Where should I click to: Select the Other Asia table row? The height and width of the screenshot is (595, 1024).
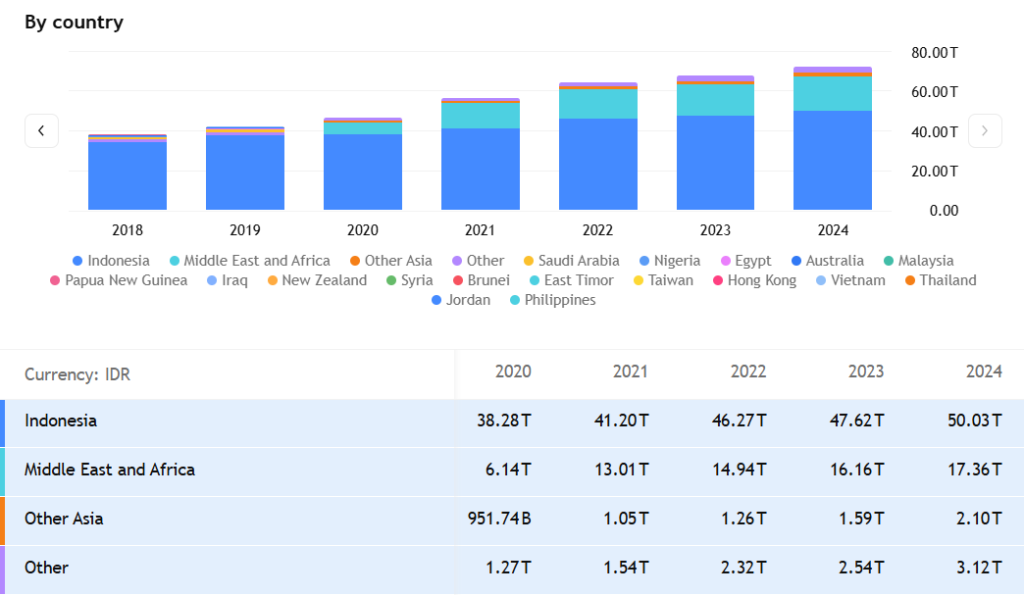(64, 519)
